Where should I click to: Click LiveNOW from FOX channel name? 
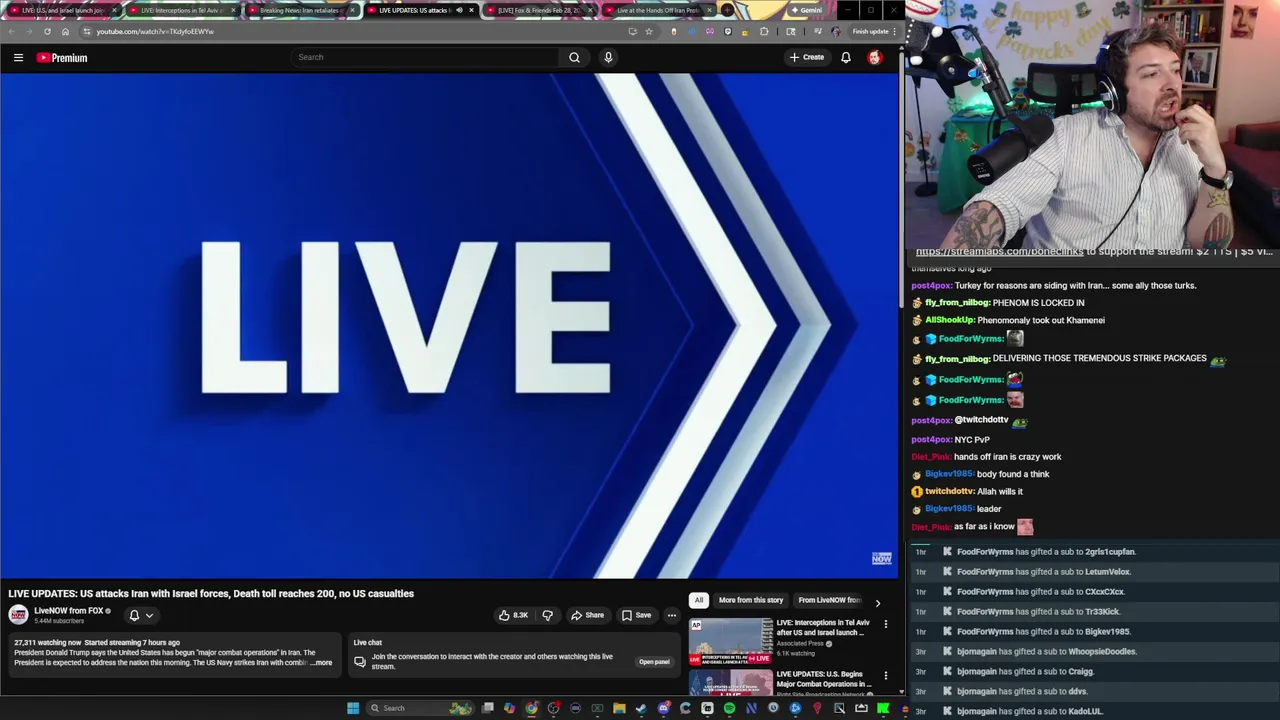69,611
